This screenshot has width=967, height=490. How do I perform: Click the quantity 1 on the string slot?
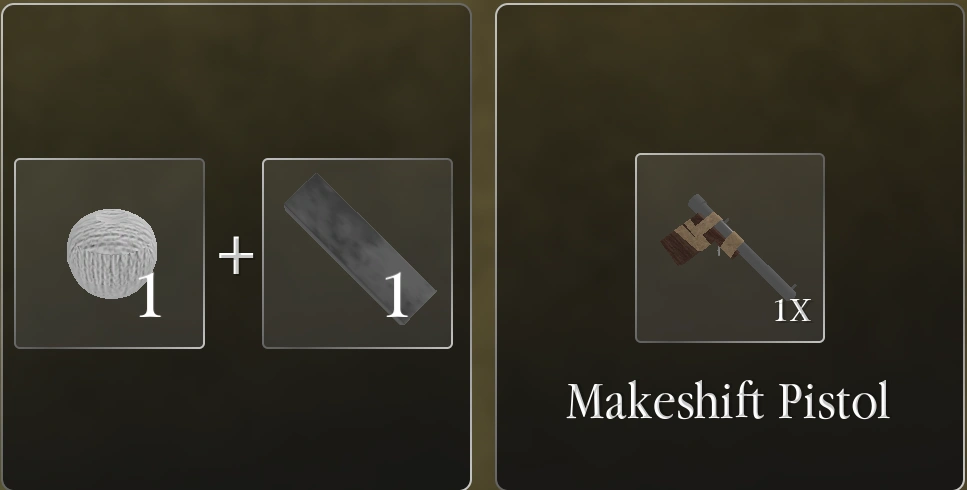pyautogui.click(x=150, y=296)
